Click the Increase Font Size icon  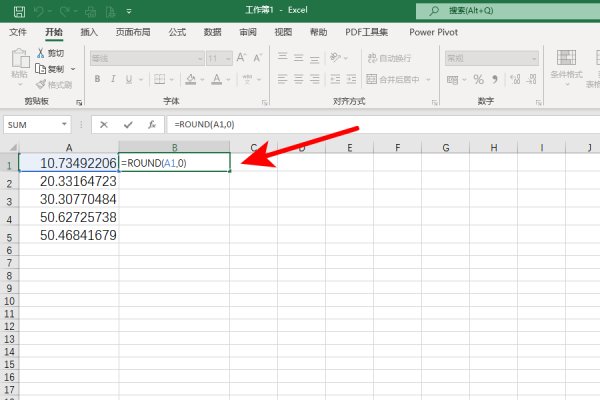(x=241, y=58)
